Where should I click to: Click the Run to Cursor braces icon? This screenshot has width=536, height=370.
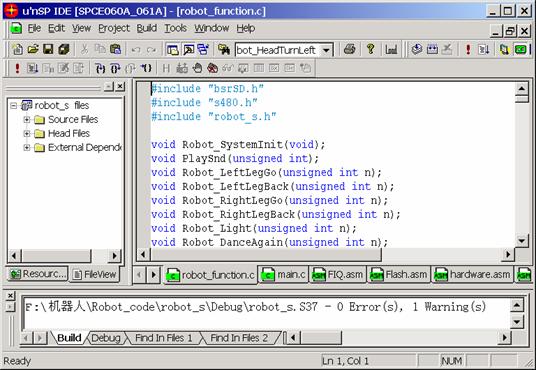(147, 68)
